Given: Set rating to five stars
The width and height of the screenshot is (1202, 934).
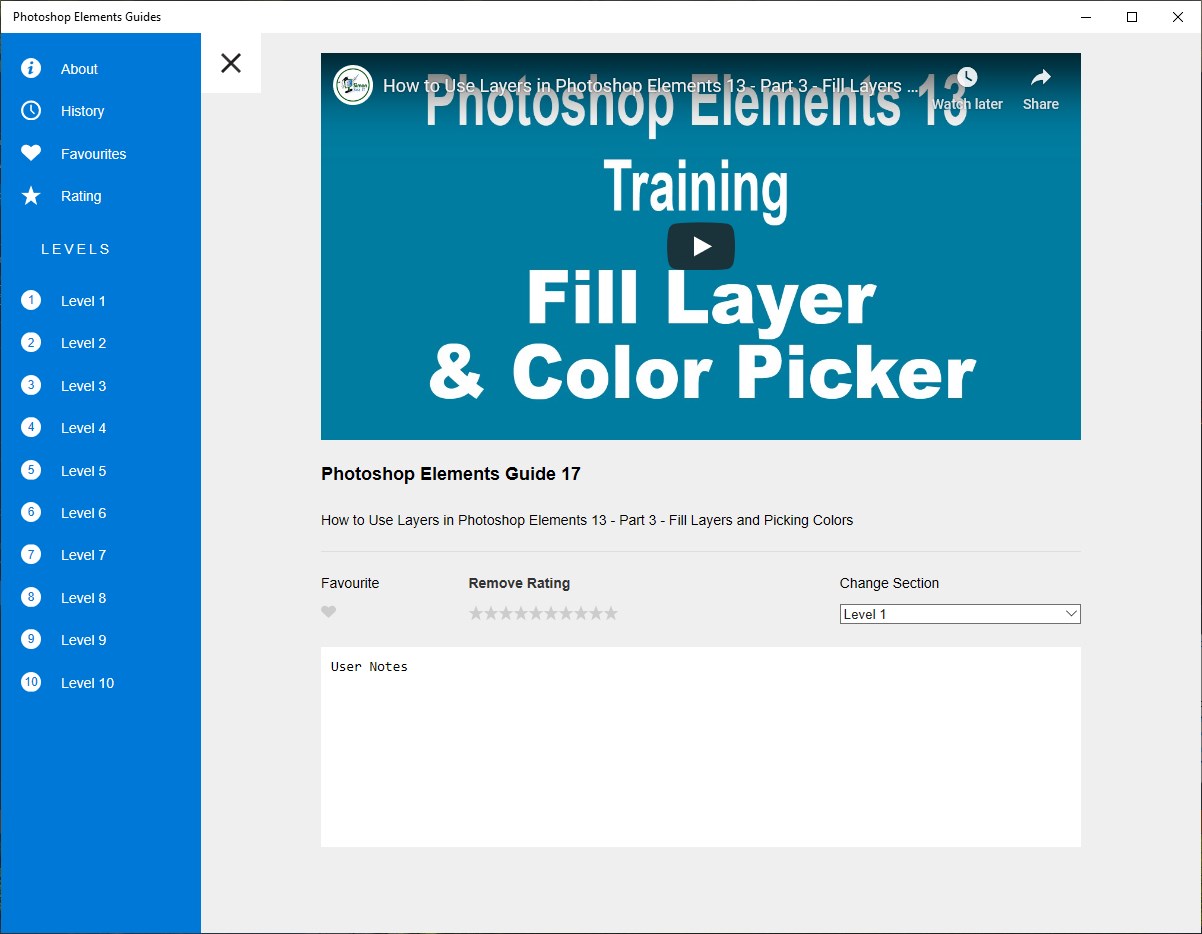Looking at the screenshot, I should (536, 613).
